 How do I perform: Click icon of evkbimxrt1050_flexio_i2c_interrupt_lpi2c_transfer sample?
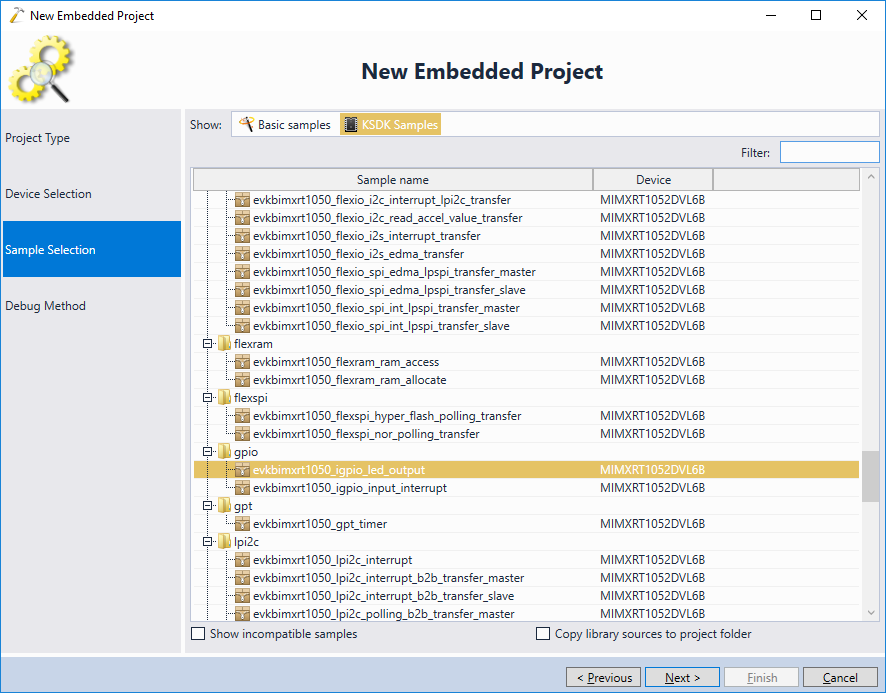(x=242, y=200)
